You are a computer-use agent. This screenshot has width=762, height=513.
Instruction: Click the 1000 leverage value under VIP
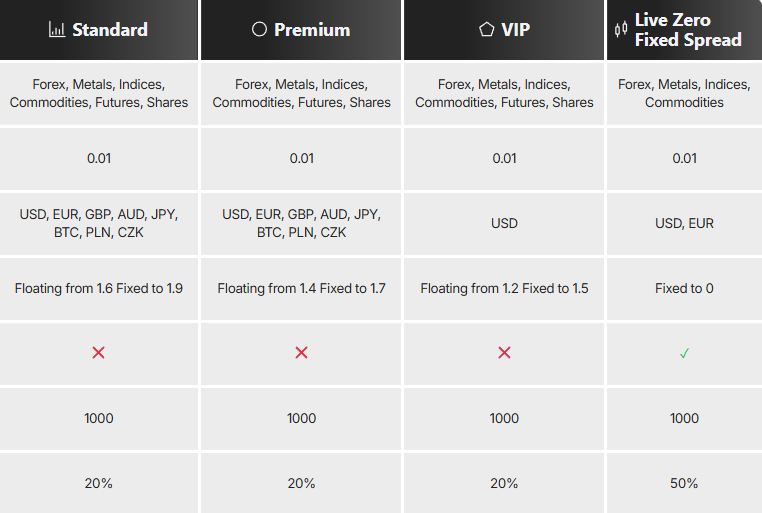pyautogui.click(x=504, y=418)
